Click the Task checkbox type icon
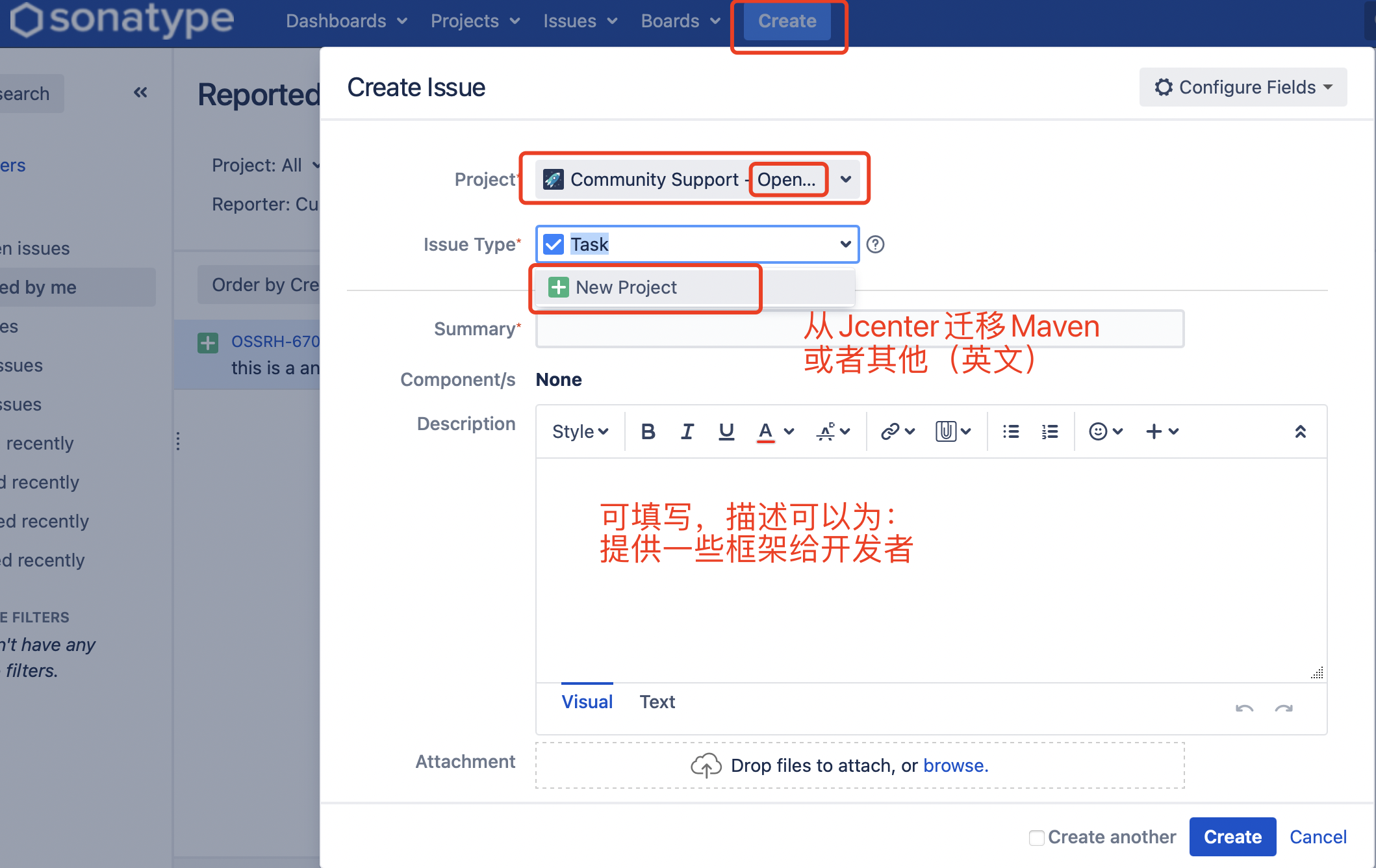 [x=554, y=244]
